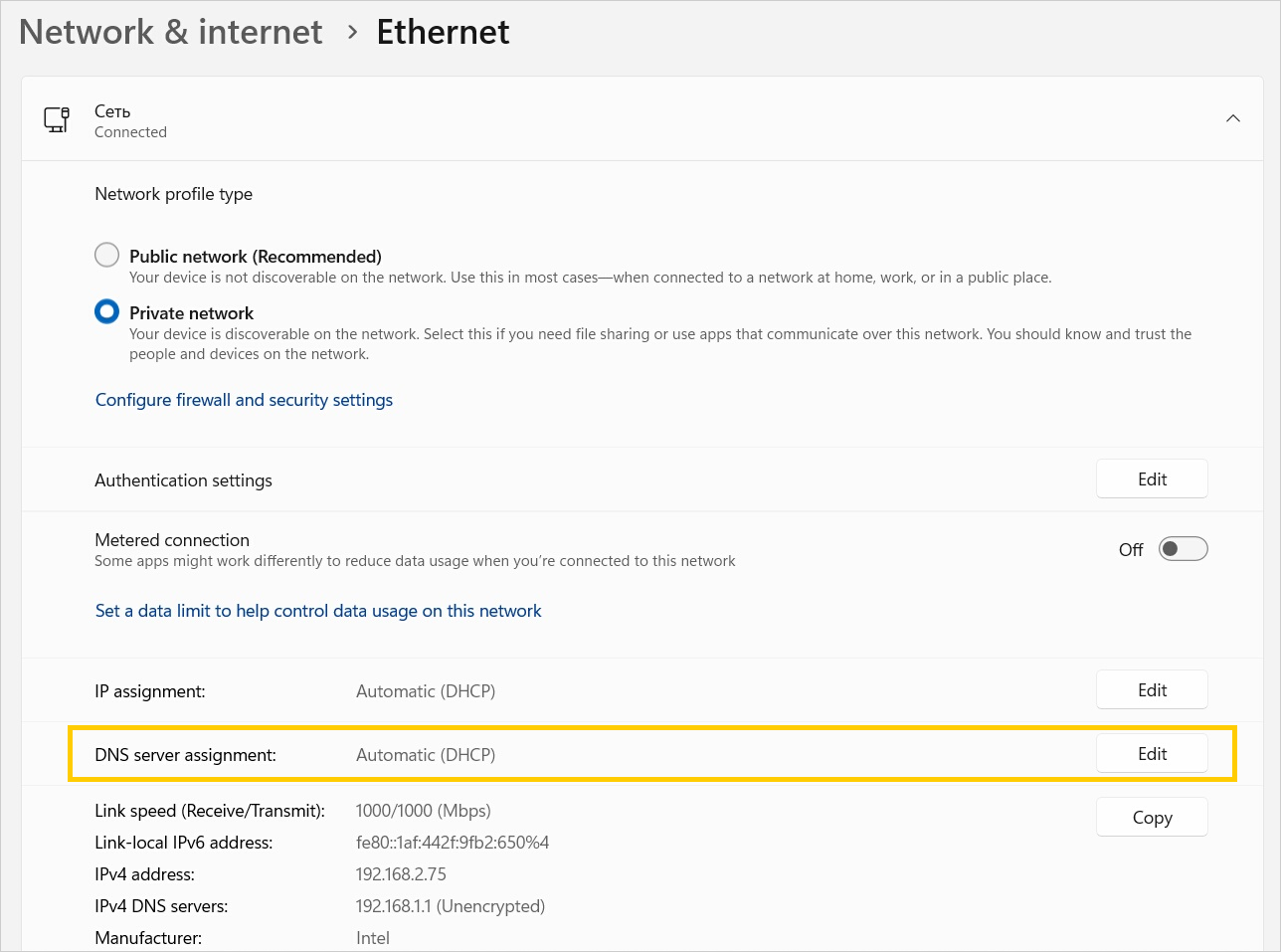
Task: Edit the IP assignment
Action: (1152, 690)
